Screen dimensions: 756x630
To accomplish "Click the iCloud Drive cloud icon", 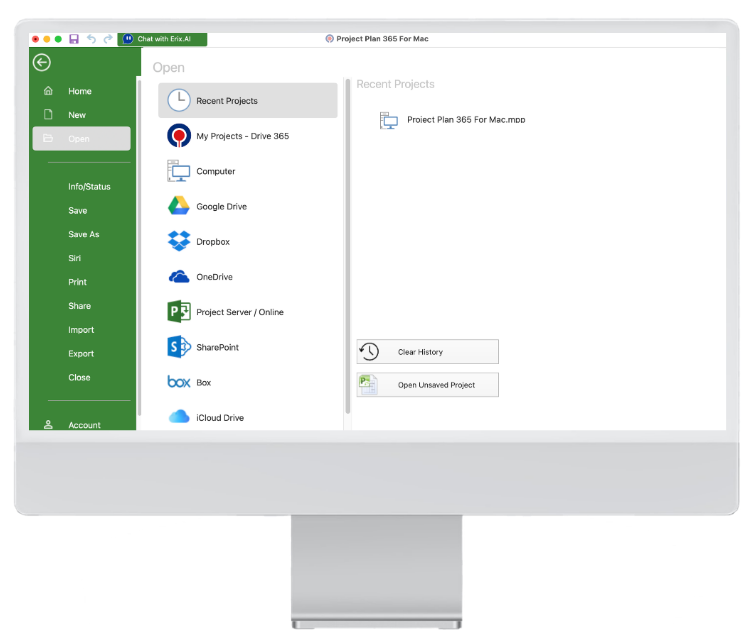I will [179, 416].
